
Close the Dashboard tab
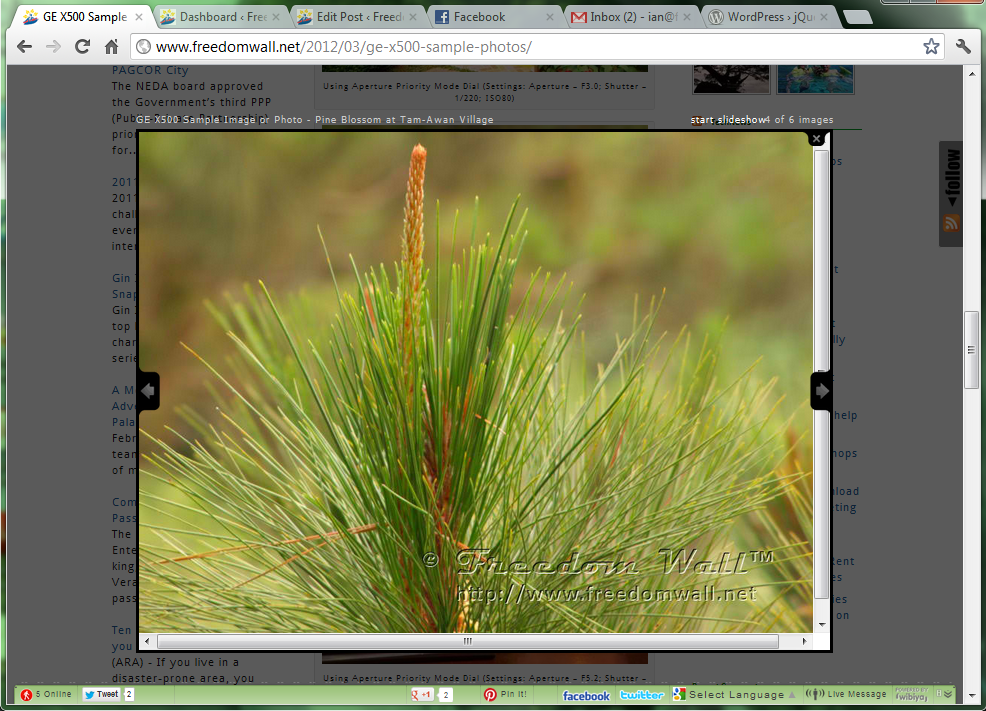(x=275, y=17)
